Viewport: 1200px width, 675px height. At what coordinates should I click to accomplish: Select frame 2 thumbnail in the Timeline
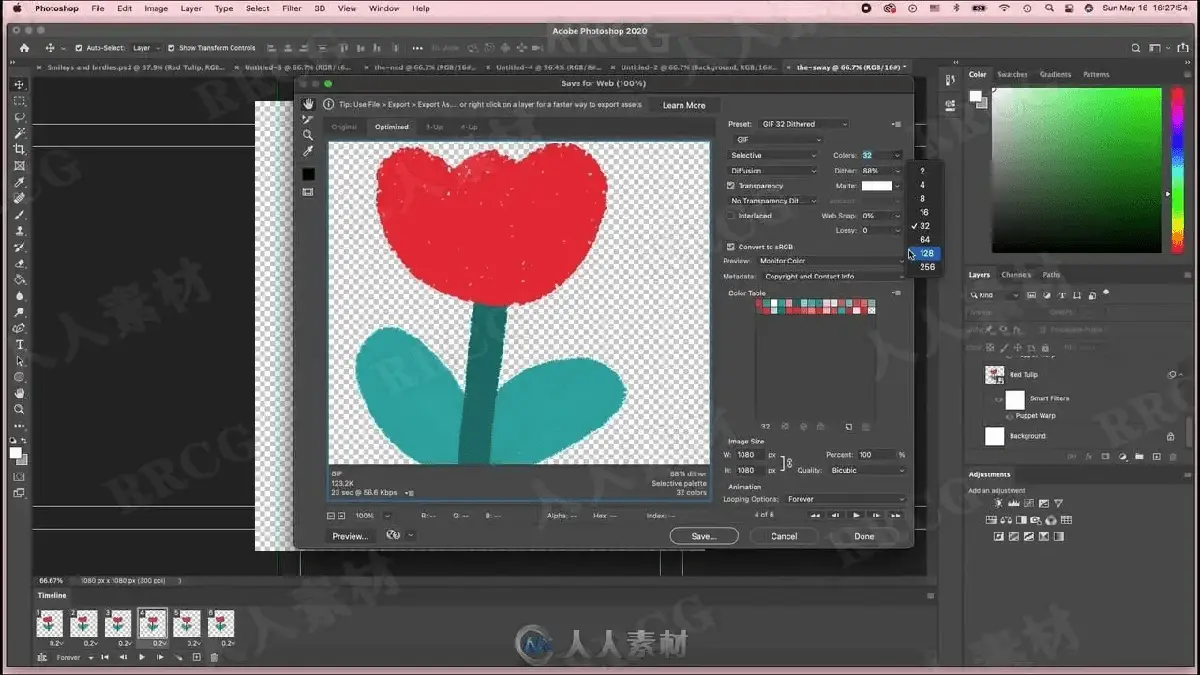pos(84,624)
